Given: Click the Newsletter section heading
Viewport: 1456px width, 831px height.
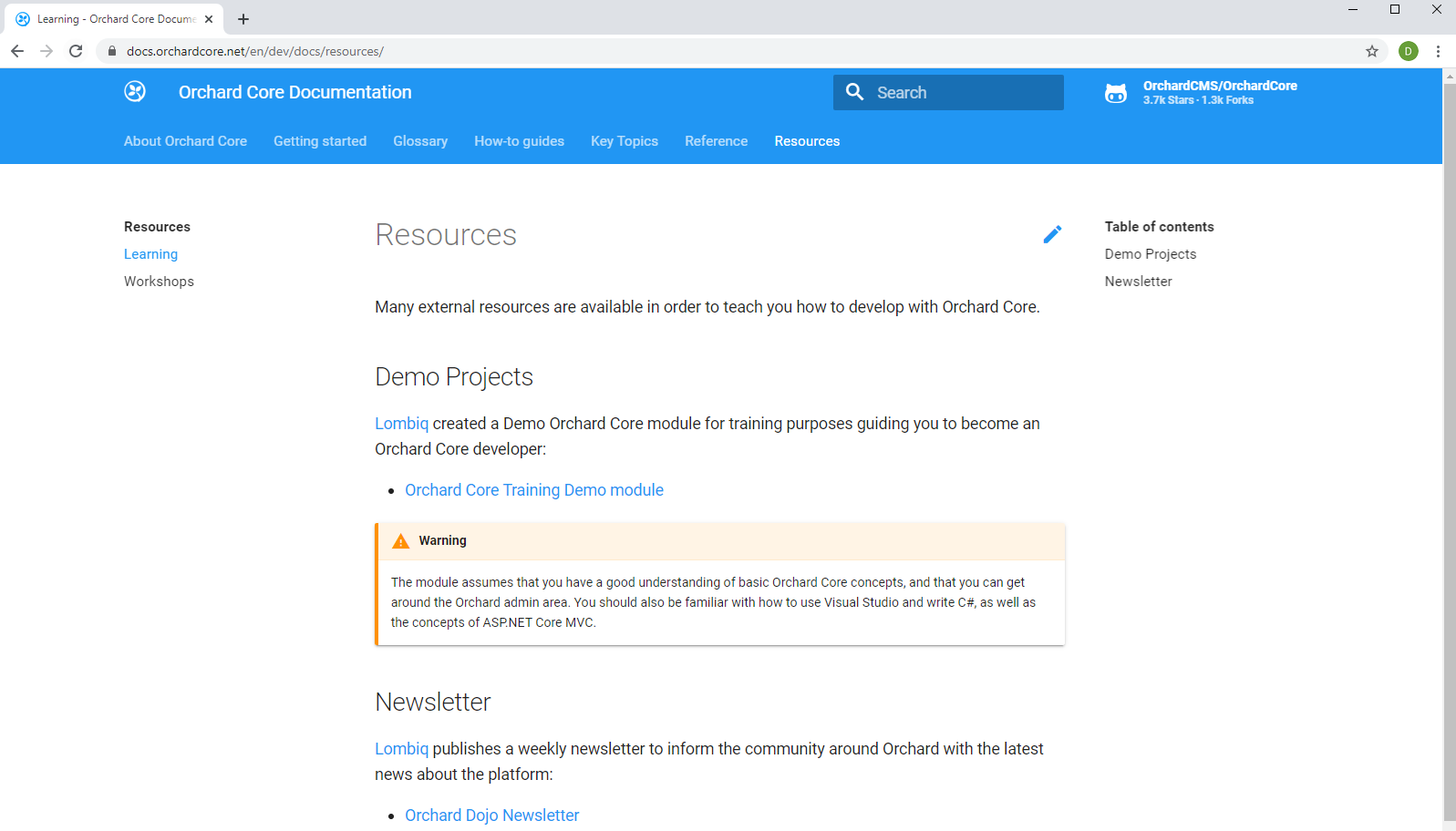Looking at the screenshot, I should [x=433, y=703].
